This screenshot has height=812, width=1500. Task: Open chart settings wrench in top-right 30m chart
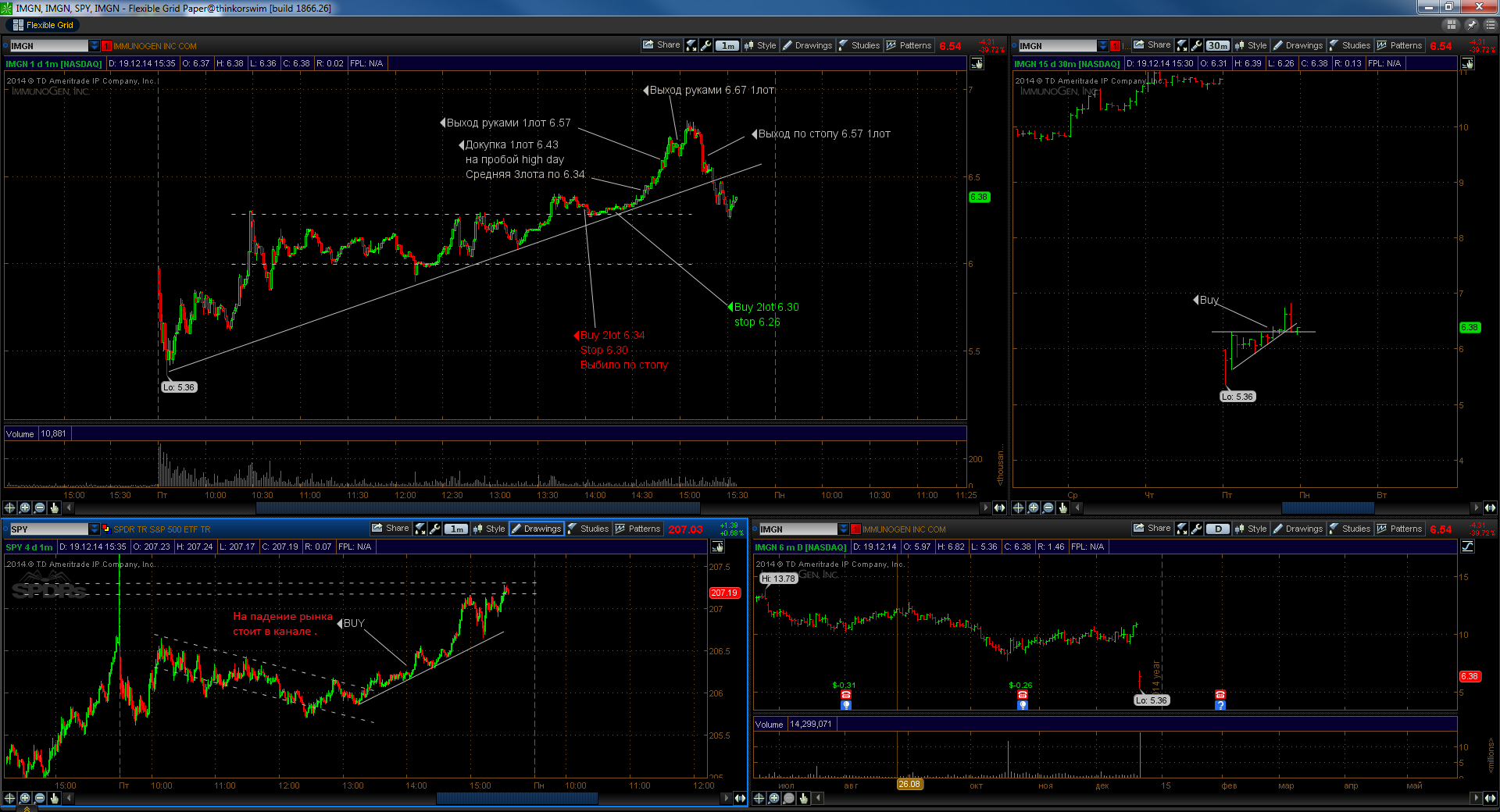[x=1197, y=45]
